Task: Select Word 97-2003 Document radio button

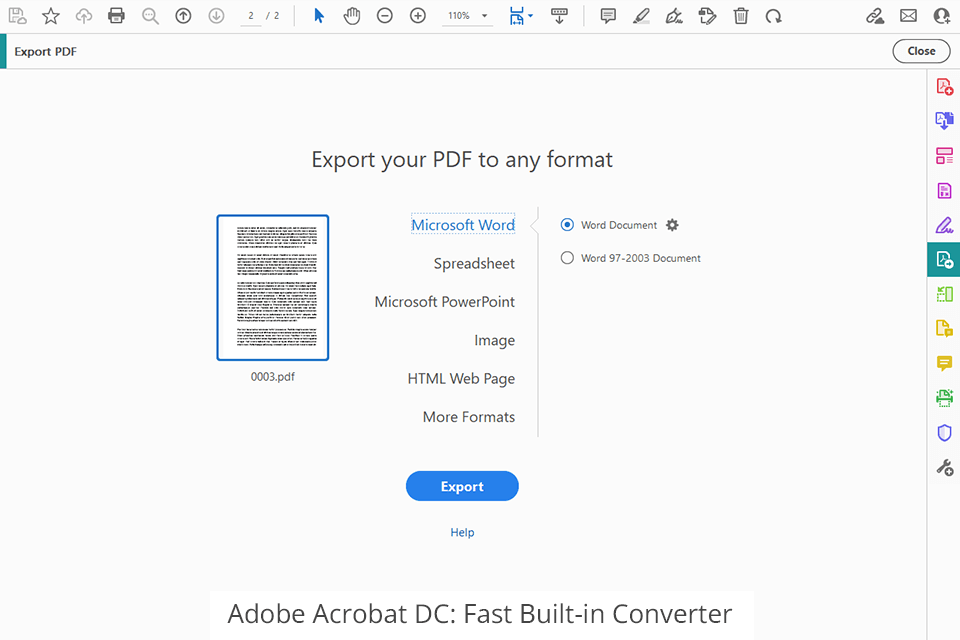Action: pyautogui.click(x=567, y=258)
